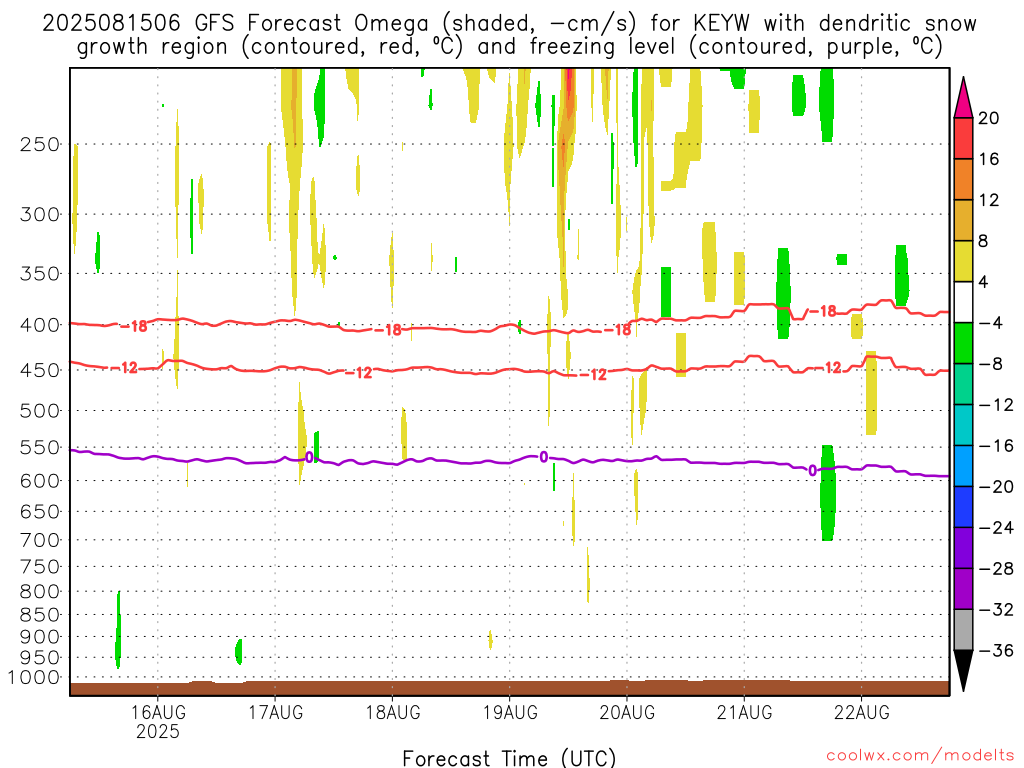Click the 500 pressure level label

coord(40,411)
